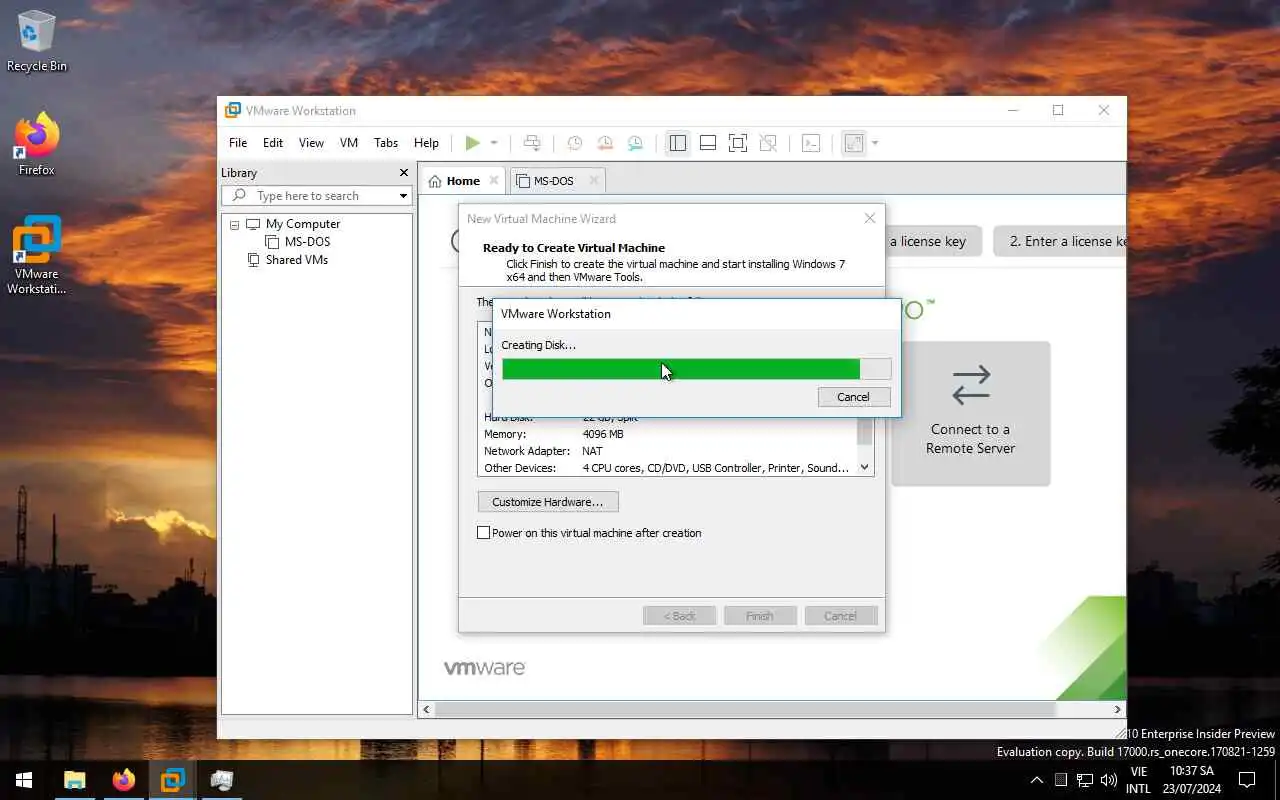
Task: Open the VM menu
Action: 349,143
